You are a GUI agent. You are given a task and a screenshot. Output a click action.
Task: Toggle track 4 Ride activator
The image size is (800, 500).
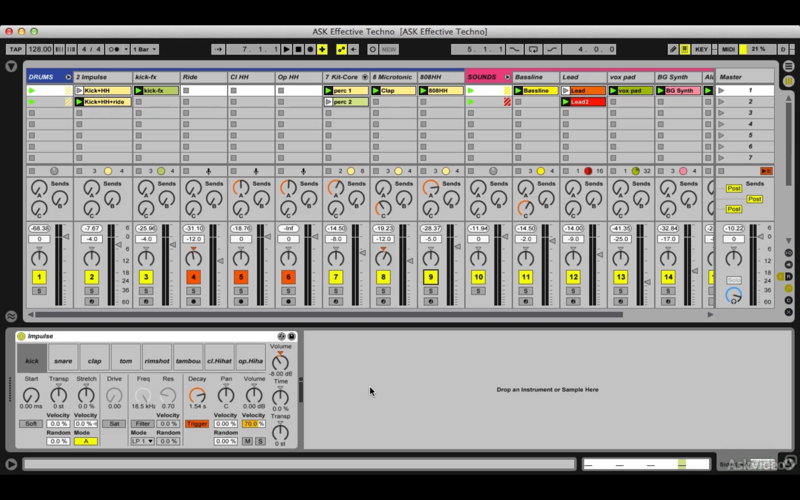pyautogui.click(x=193, y=277)
